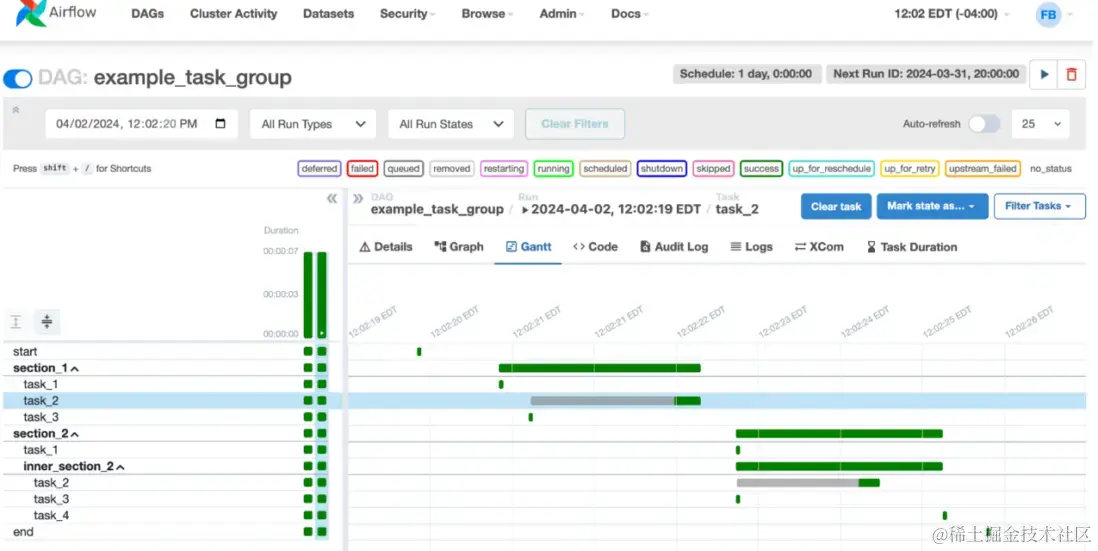1098x551 pixels.
Task: Click the no_status legend label
Action: click(x=1050, y=169)
